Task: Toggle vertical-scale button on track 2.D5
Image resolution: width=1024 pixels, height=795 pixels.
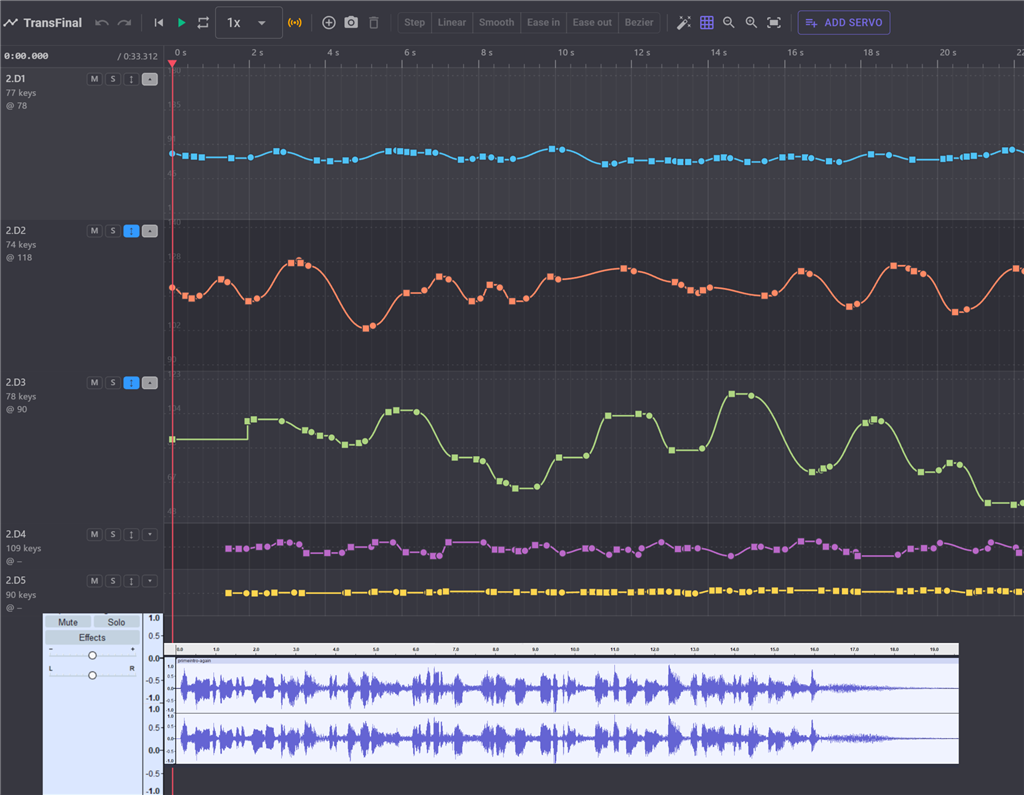Action: (x=131, y=581)
